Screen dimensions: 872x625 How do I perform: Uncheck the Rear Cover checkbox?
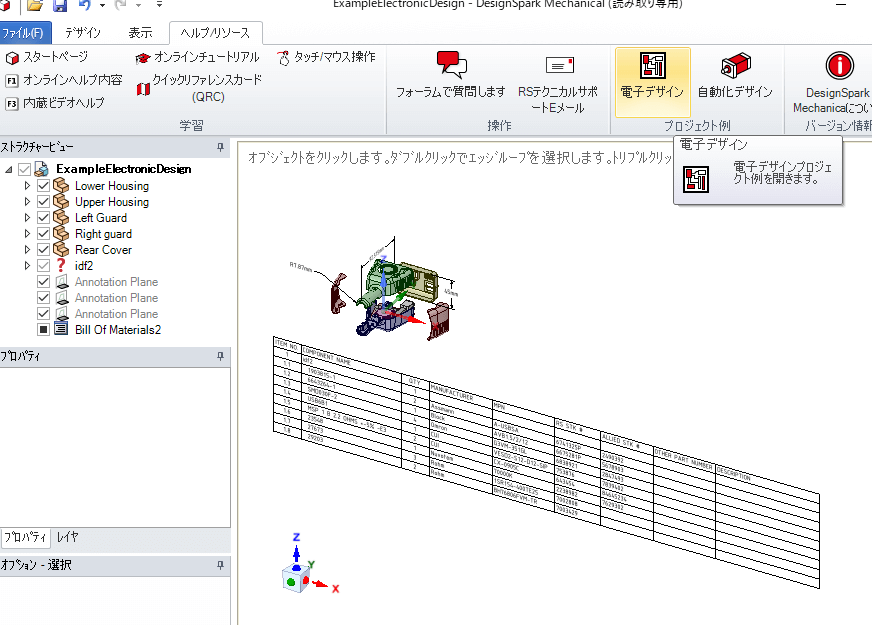(x=43, y=250)
